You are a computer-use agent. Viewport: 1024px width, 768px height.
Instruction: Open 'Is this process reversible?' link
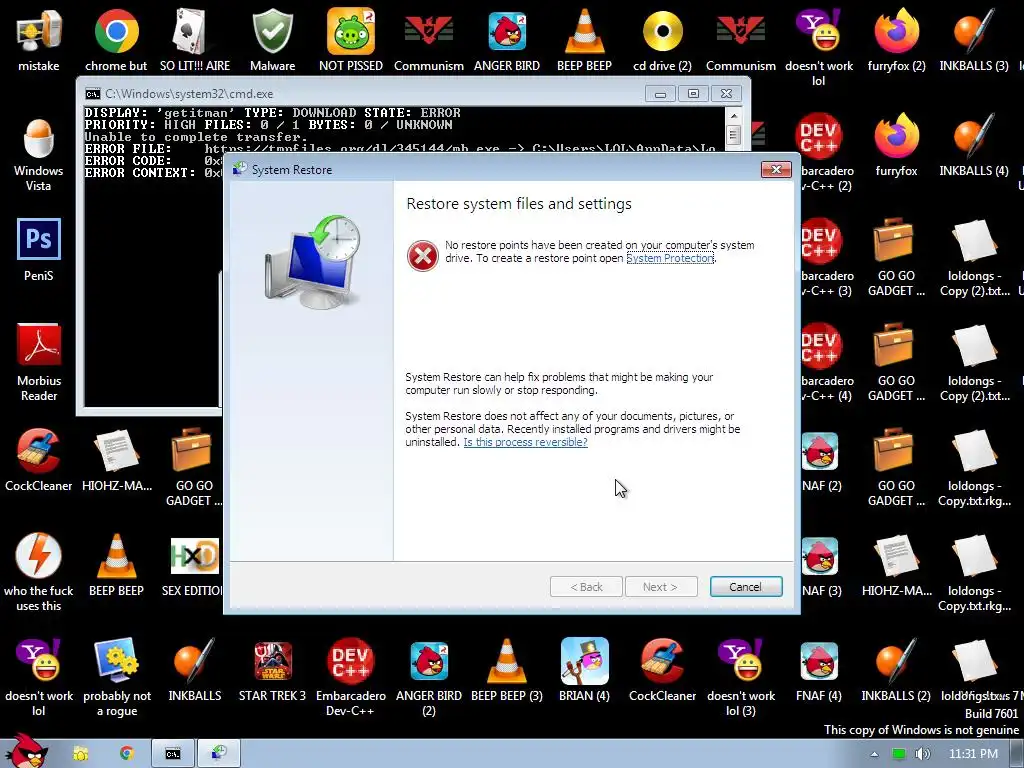click(525, 442)
